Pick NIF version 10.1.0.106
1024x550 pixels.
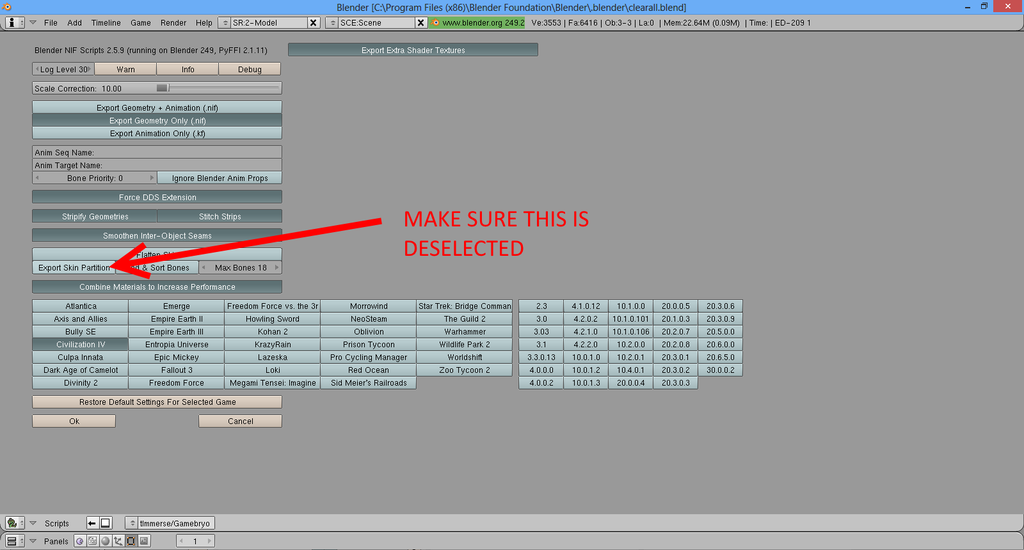[631, 332]
